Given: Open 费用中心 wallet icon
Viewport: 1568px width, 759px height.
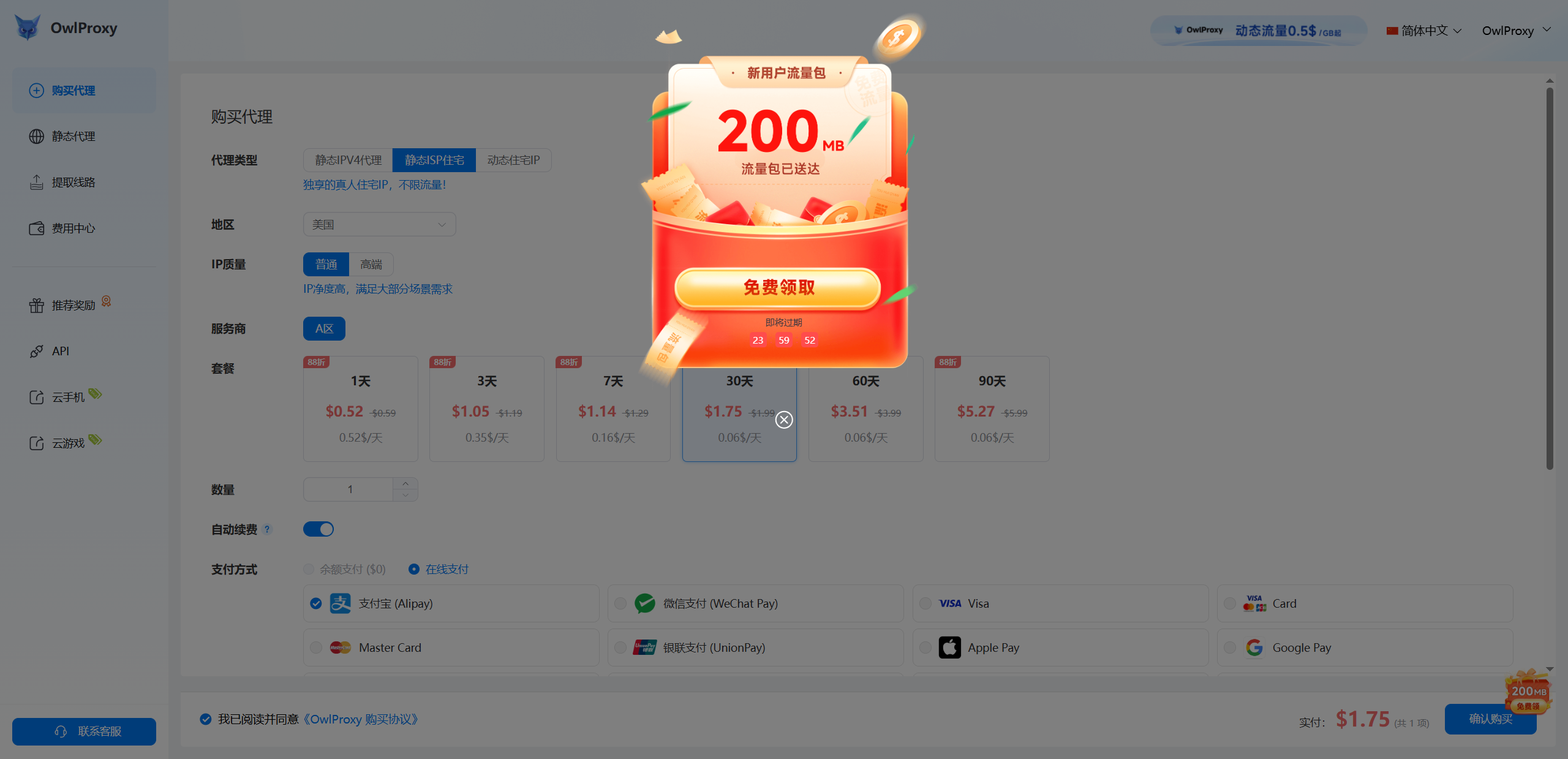Looking at the screenshot, I should tap(36, 228).
